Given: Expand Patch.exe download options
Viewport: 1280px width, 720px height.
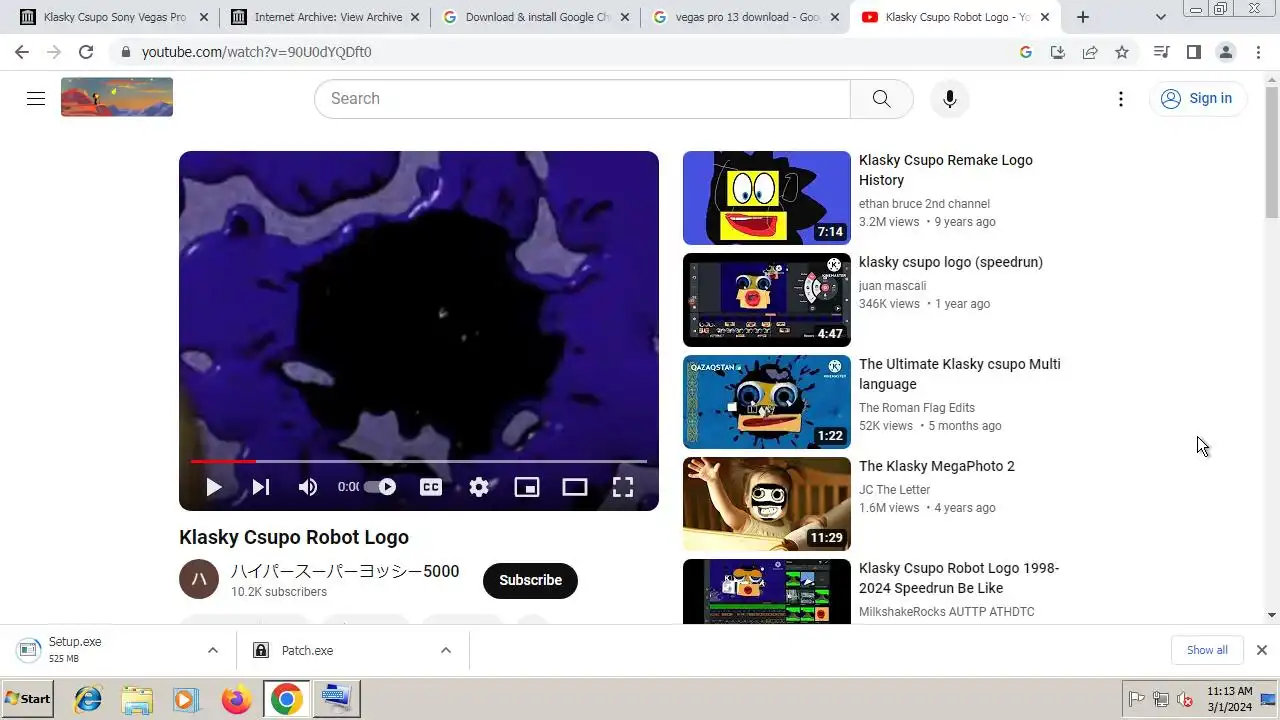Looking at the screenshot, I should point(446,650).
